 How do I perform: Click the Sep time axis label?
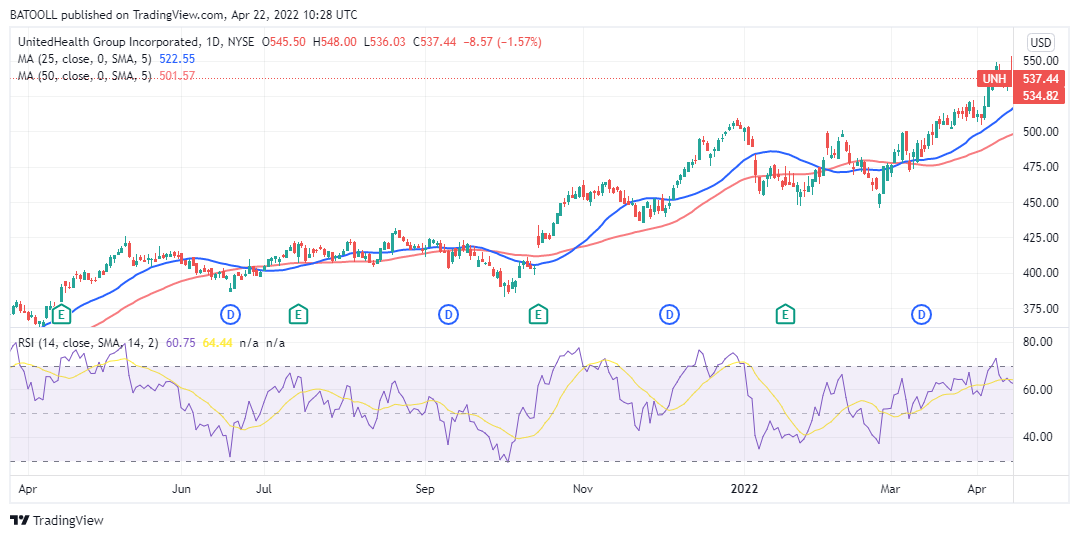point(425,490)
